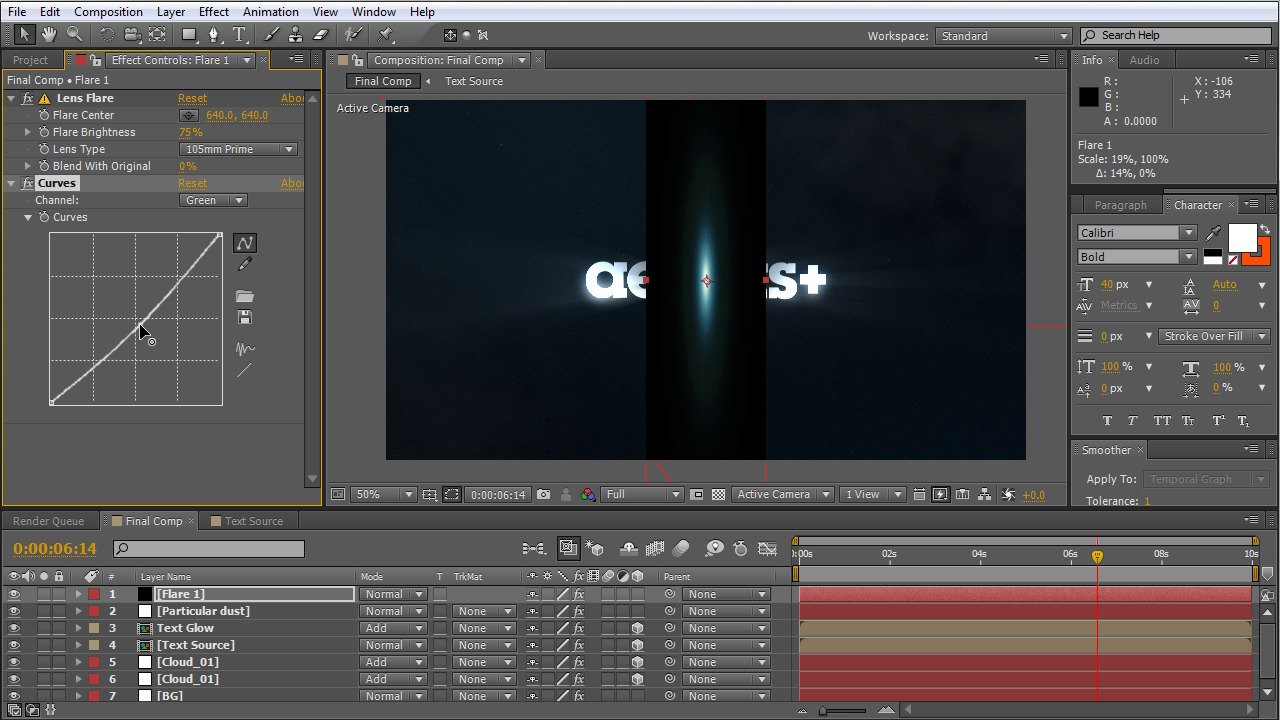Hide the Flare 1 layer
The image size is (1280, 720).
pos(14,594)
